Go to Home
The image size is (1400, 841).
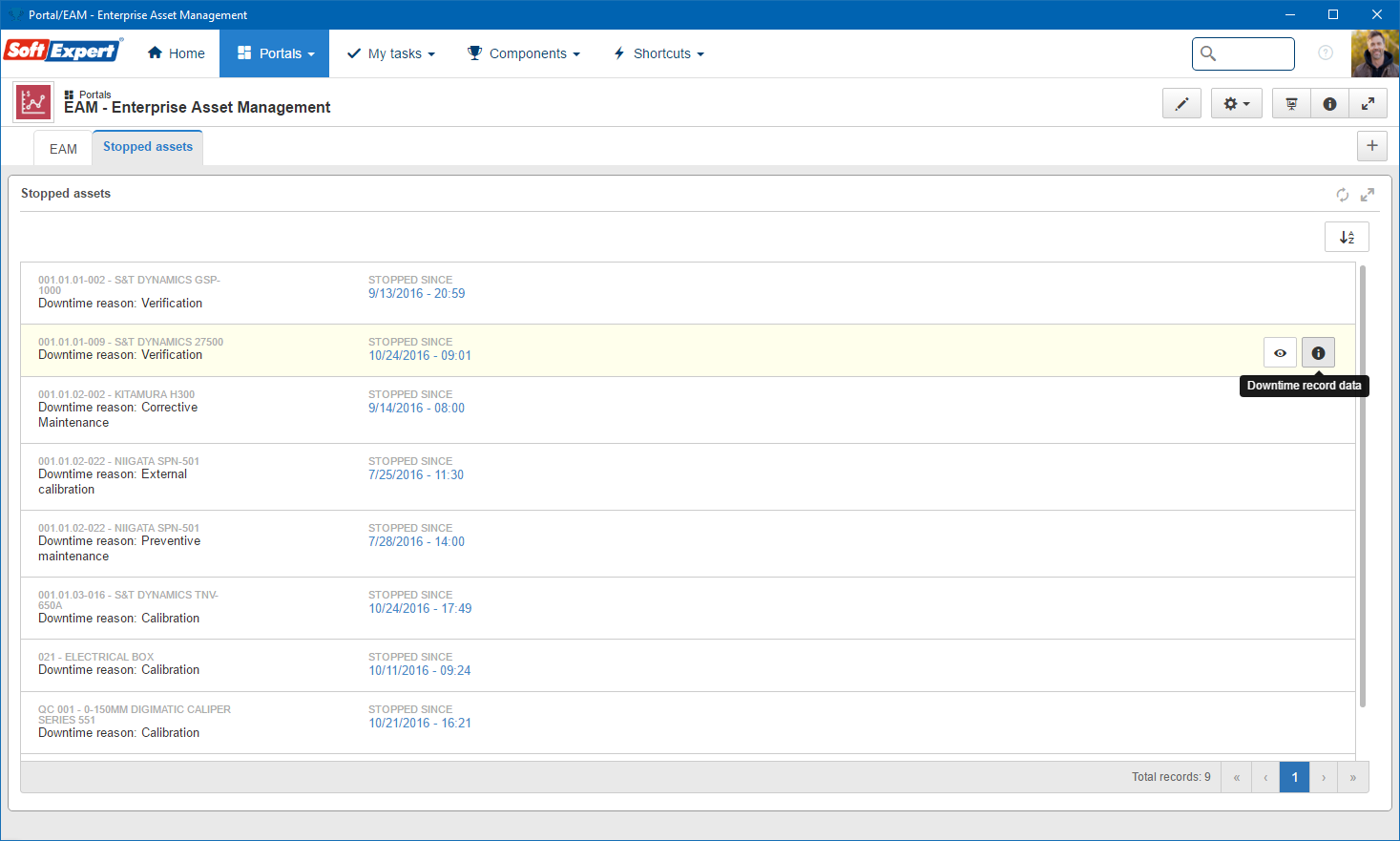point(177,53)
